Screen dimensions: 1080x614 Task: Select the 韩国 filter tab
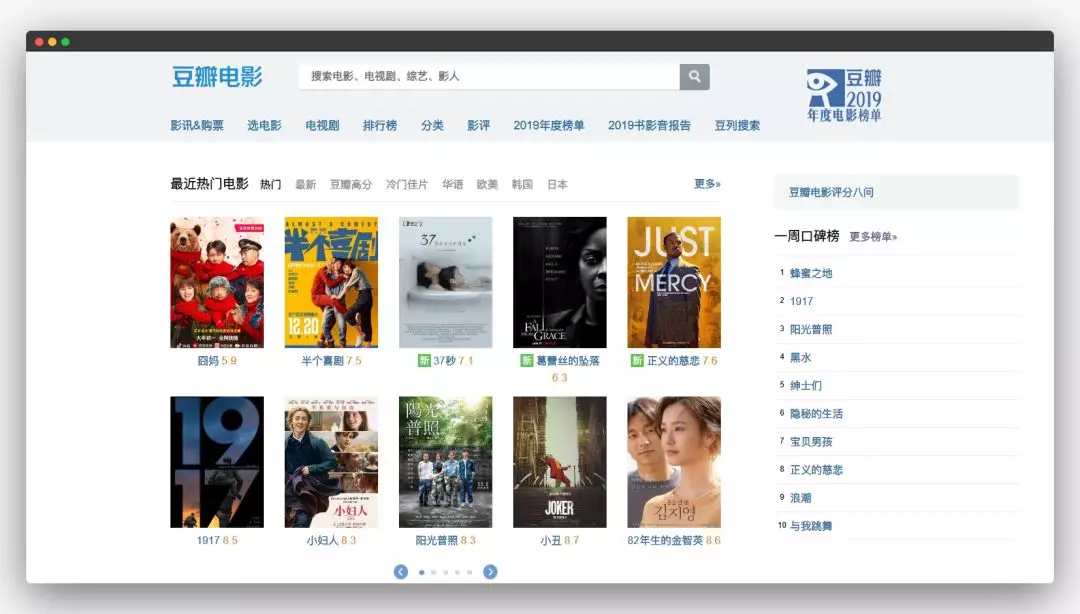click(x=522, y=185)
